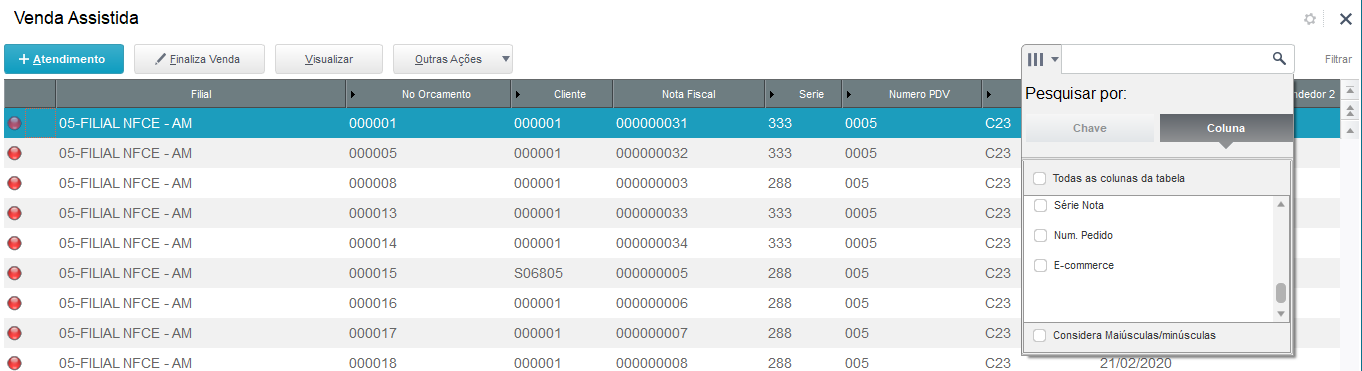
Task: Check the Série Nota checkbox
Action: pos(1040,205)
